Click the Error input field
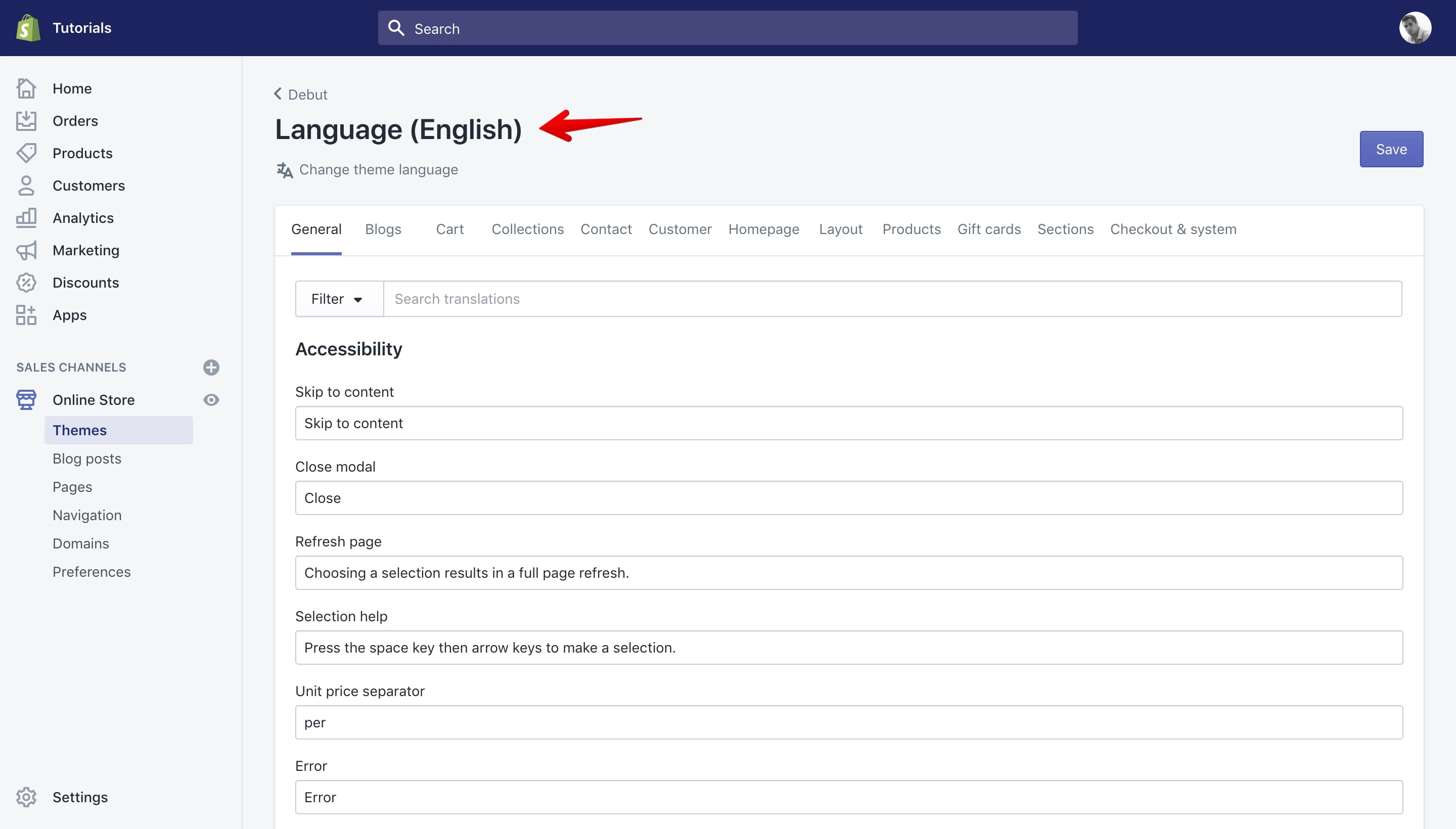 [849, 797]
